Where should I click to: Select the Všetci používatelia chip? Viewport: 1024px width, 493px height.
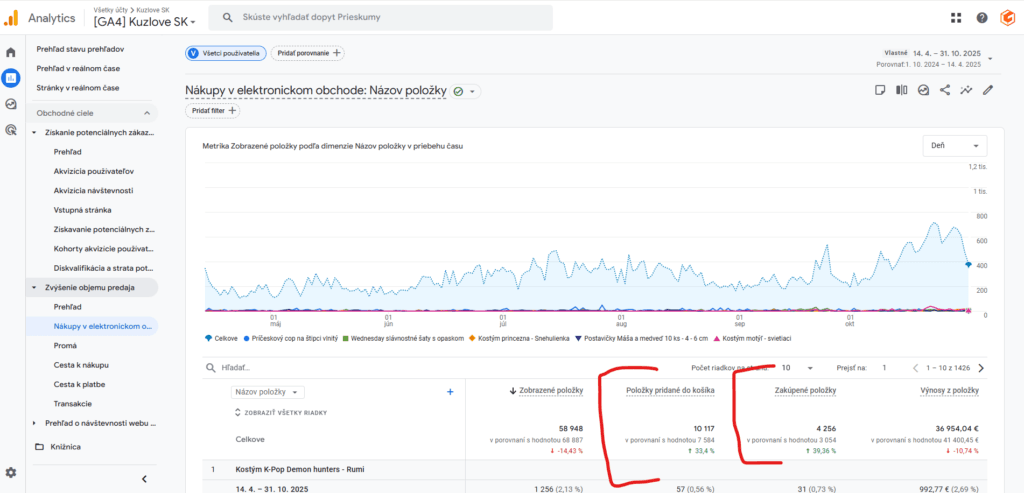click(x=225, y=53)
